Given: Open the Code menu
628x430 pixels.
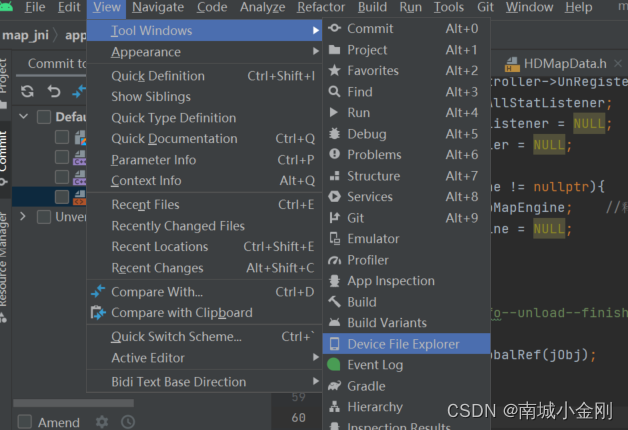Looking at the screenshot, I should (x=212, y=7).
